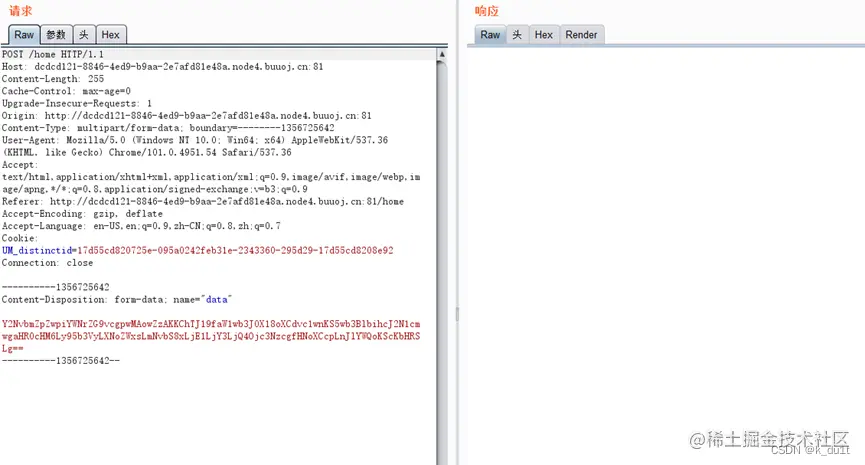Click the Accept-Language header line
The image size is (865, 465).
pyautogui.click(x=141, y=226)
